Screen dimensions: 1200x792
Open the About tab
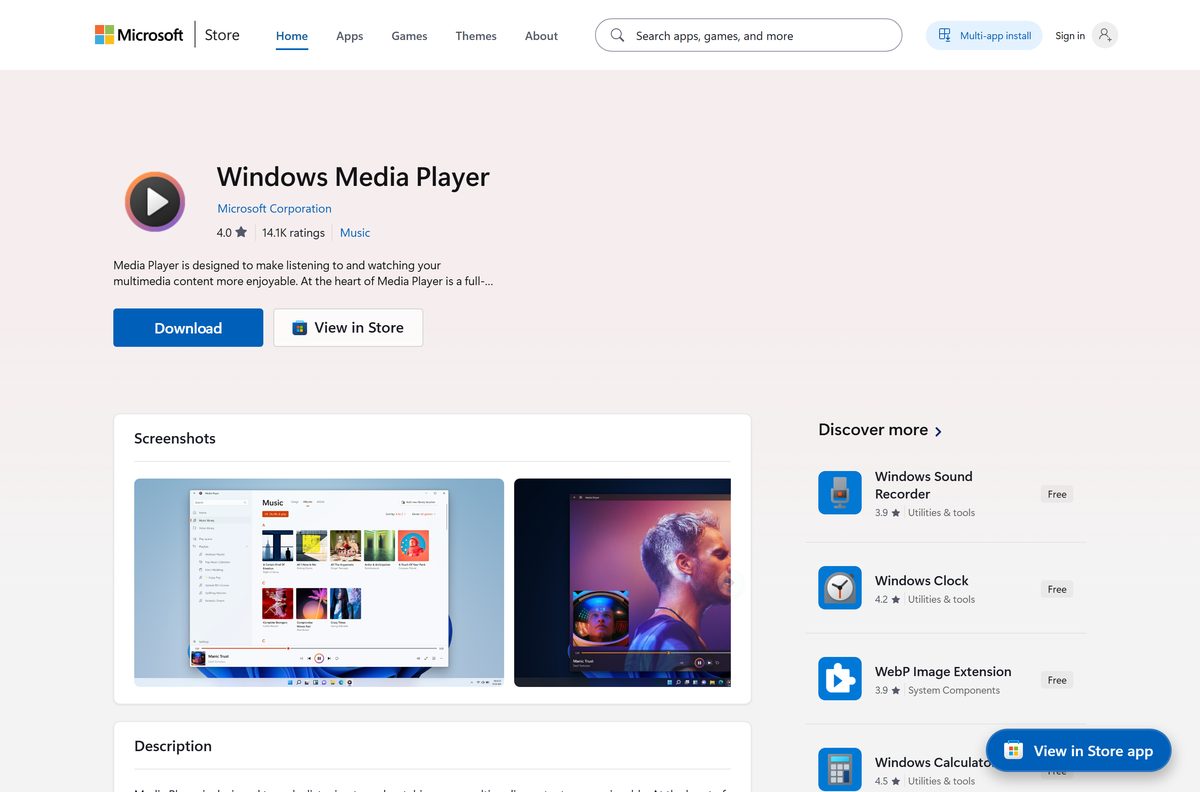coord(541,36)
